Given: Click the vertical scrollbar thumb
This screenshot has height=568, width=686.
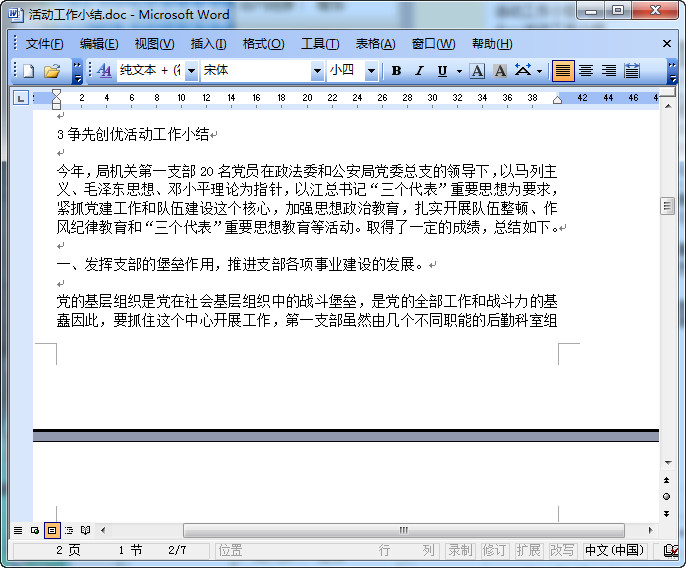Looking at the screenshot, I should click(x=667, y=206).
